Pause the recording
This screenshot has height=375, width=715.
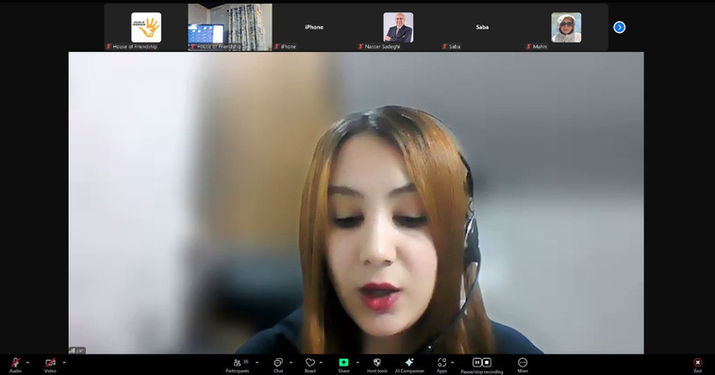click(x=477, y=362)
